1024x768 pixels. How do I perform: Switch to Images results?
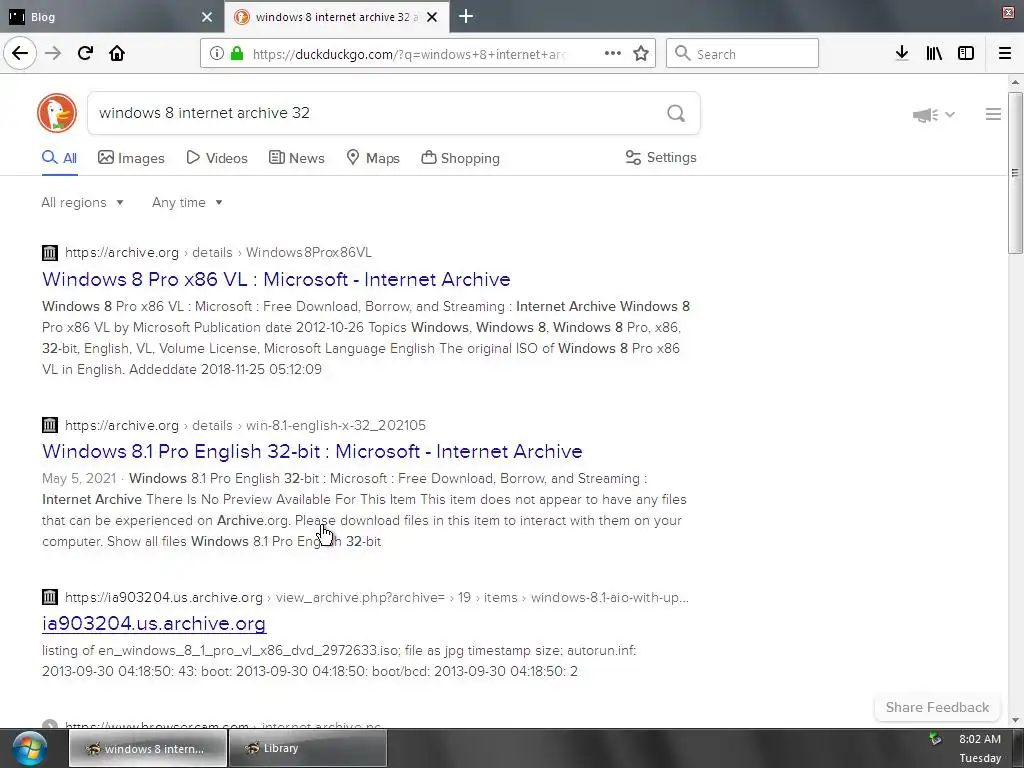click(x=131, y=158)
